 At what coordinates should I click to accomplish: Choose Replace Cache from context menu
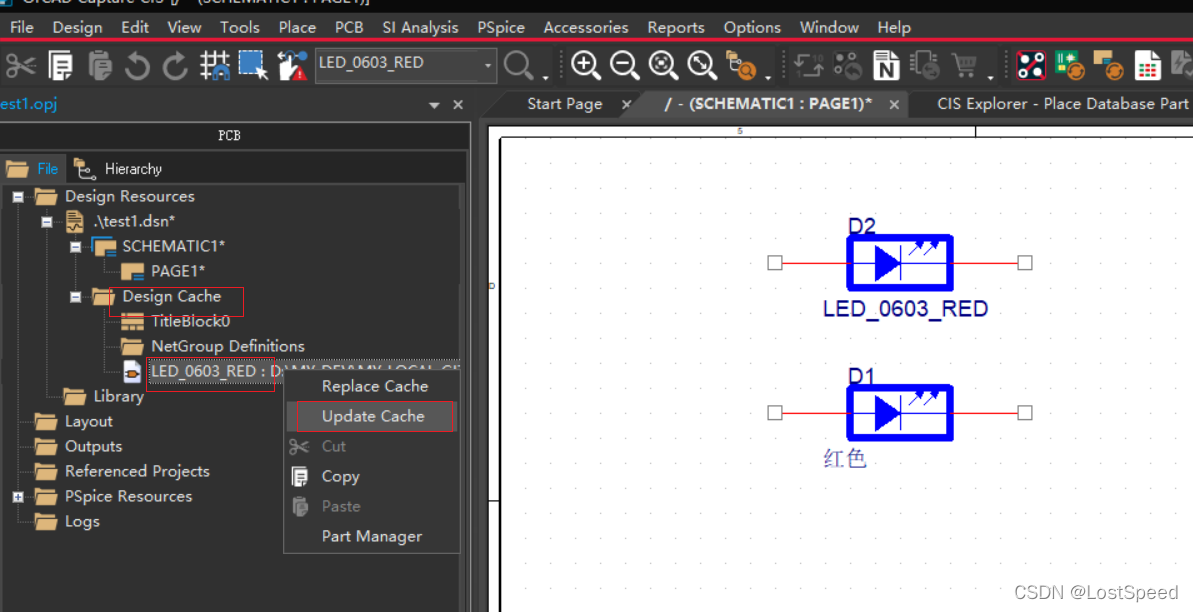coord(374,386)
